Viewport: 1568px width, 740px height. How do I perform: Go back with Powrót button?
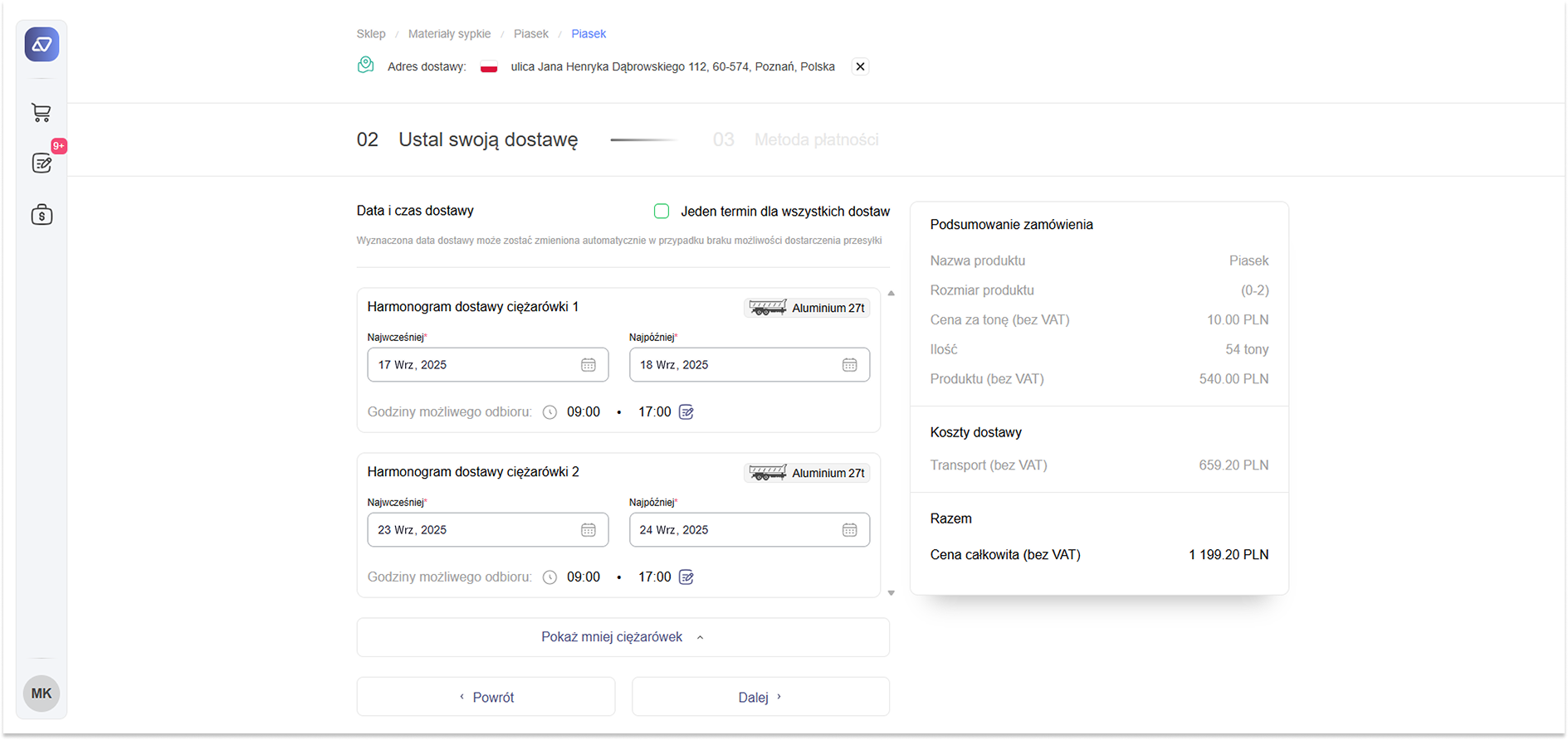pos(486,697)
